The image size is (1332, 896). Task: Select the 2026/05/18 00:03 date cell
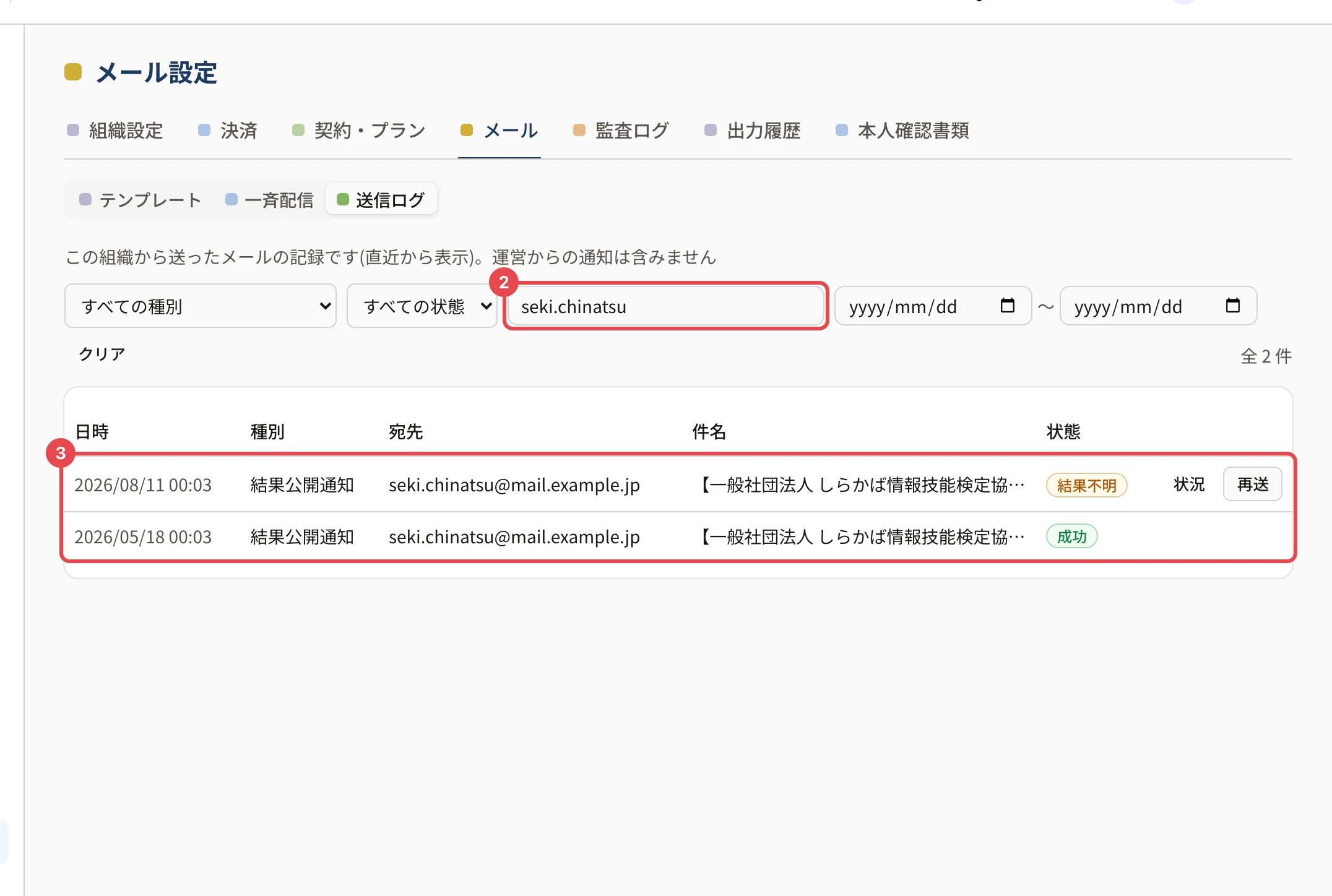tap(143, 536)
